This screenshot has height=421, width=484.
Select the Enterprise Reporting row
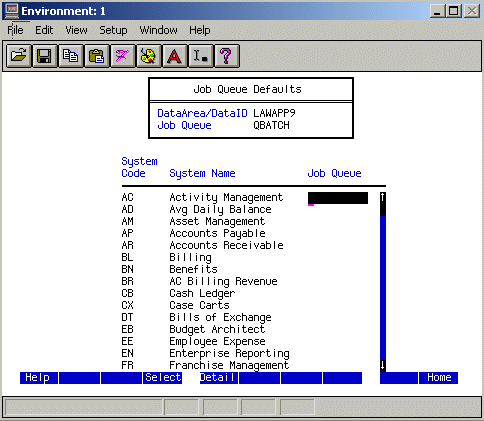click(229, 353)
